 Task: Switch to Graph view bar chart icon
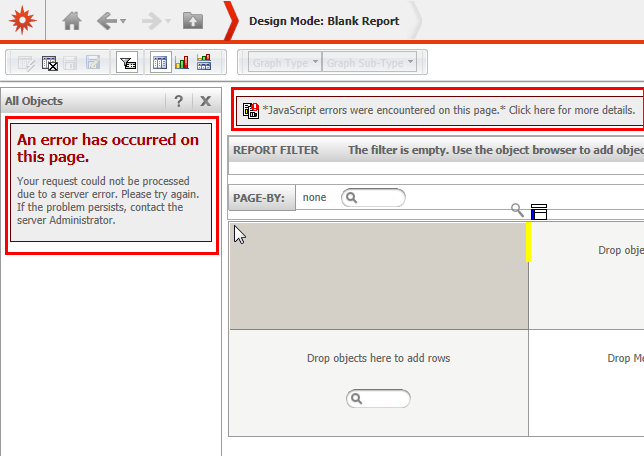coord(182,62)
